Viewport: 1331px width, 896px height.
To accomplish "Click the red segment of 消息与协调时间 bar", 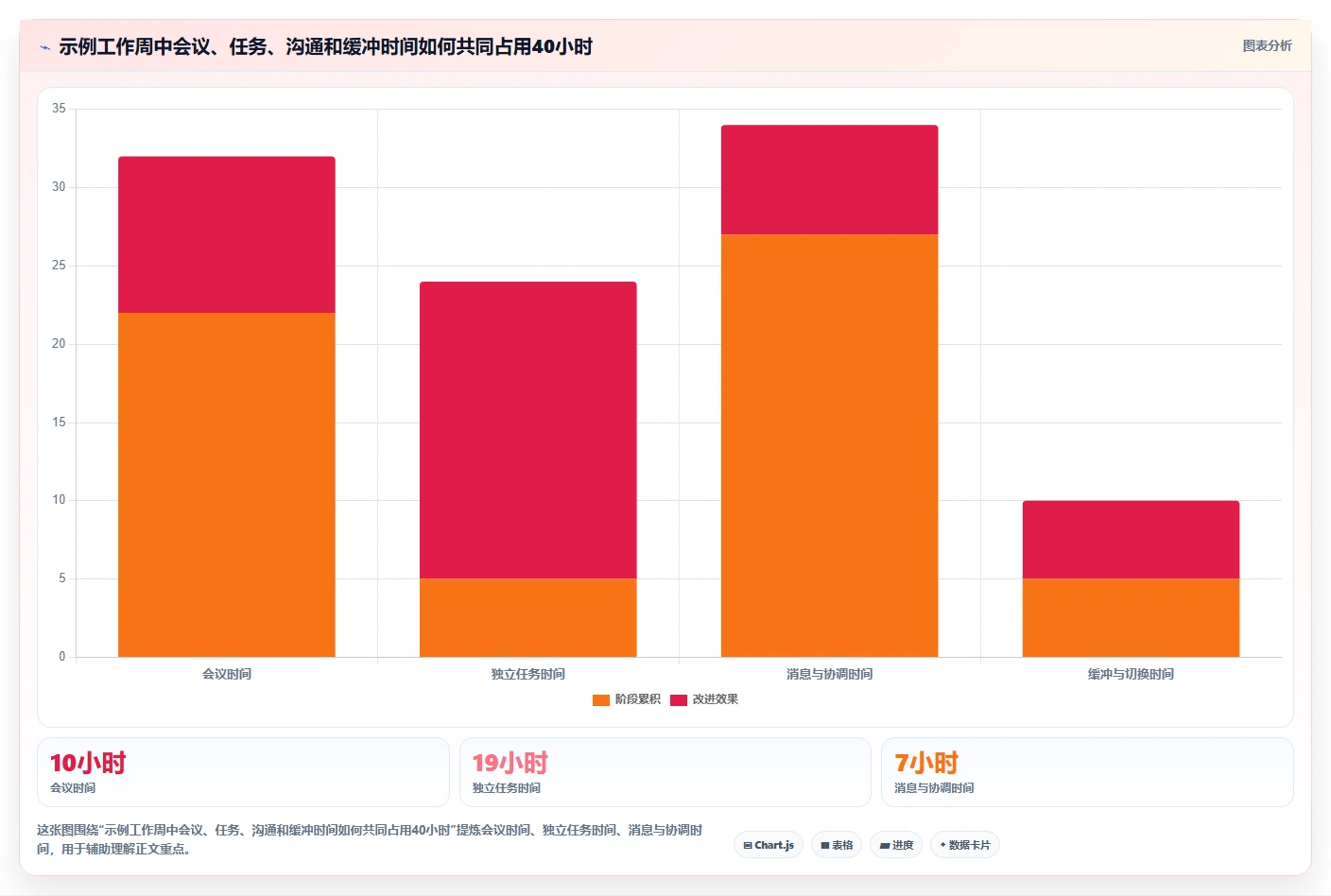I will (830, 180).
